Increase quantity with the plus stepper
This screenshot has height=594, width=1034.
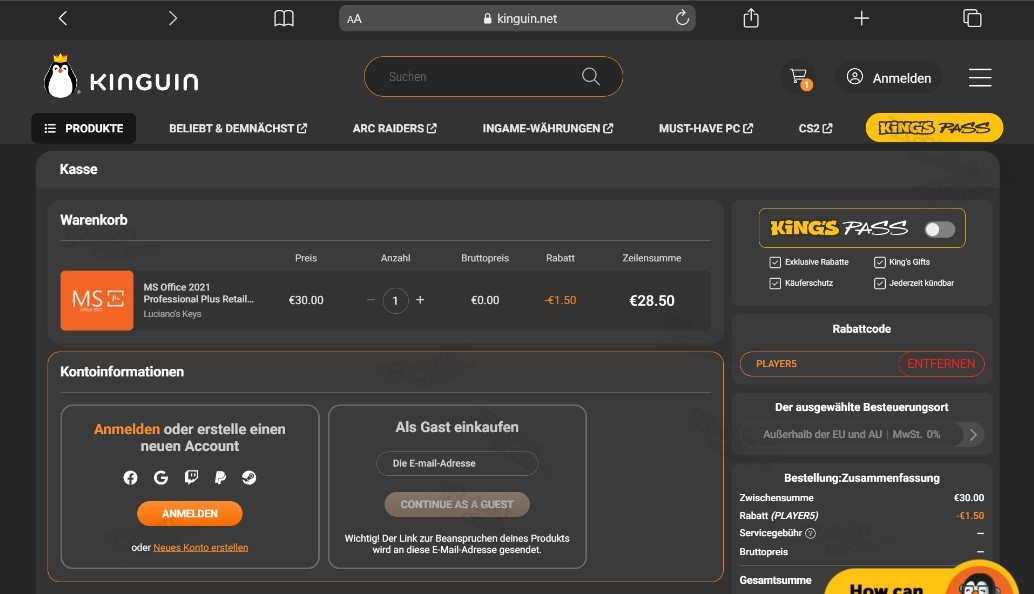click(x=419, y=299)
